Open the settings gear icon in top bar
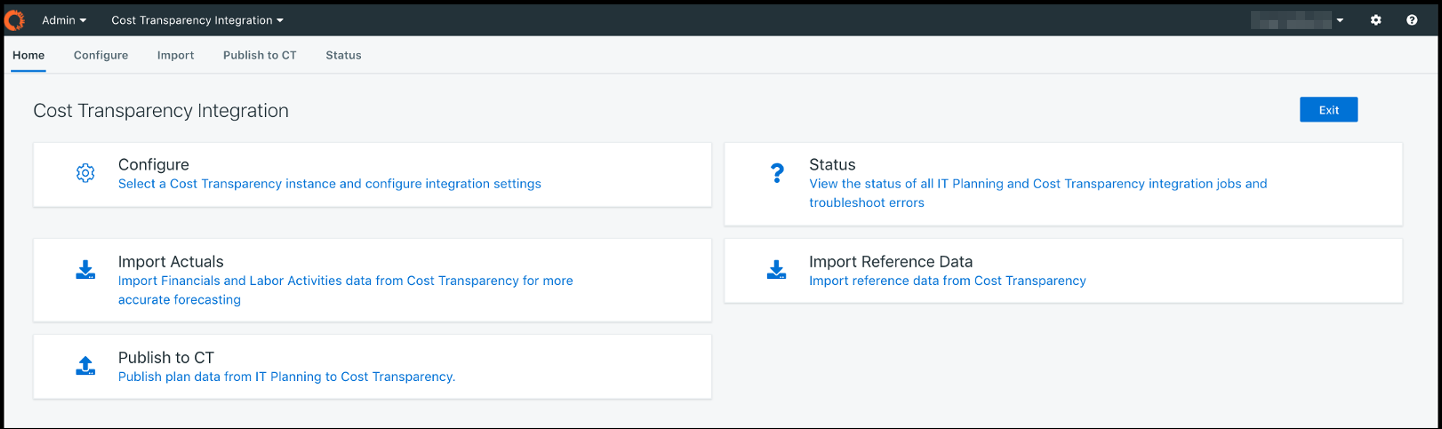 (x=1376, y=20)
